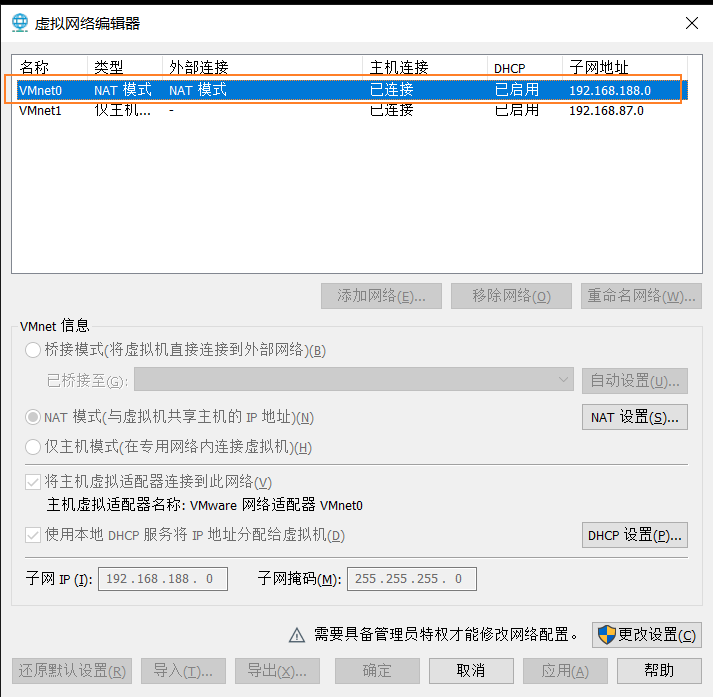This screenshot has width=713, height=697.
Task: Click the Virtual Network Editor globe icon
Action: click(x=20, y=23)
